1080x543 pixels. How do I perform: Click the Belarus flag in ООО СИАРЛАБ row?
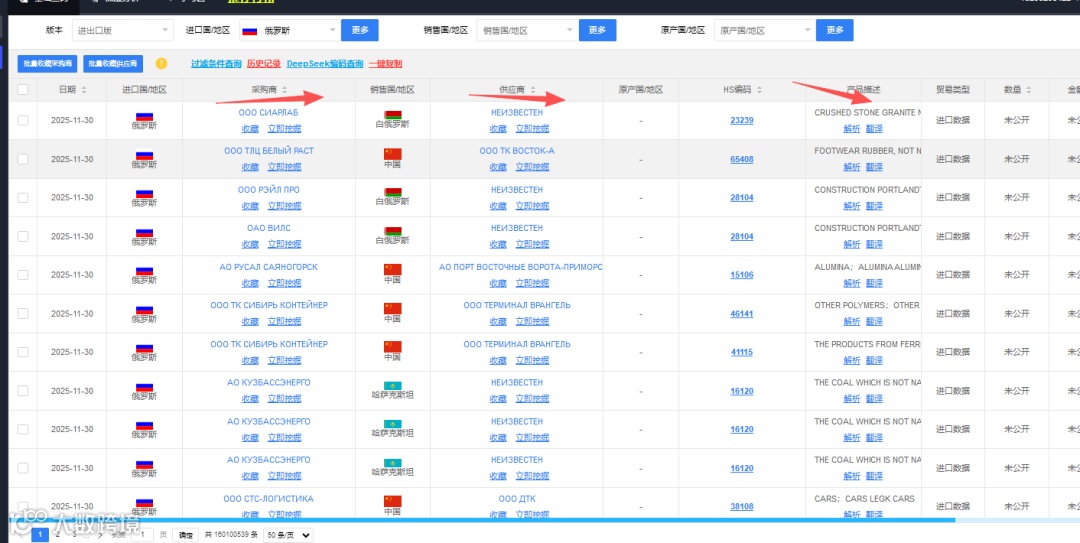(x=393, y=115)
